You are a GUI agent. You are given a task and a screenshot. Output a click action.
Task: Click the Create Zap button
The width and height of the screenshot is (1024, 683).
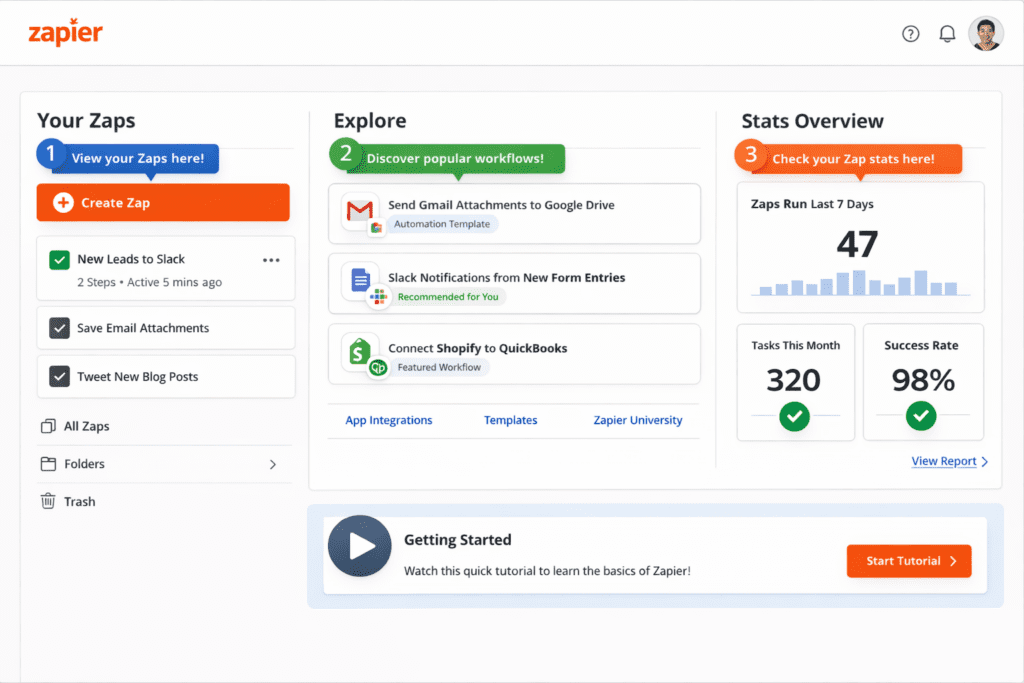coord(163,202)
